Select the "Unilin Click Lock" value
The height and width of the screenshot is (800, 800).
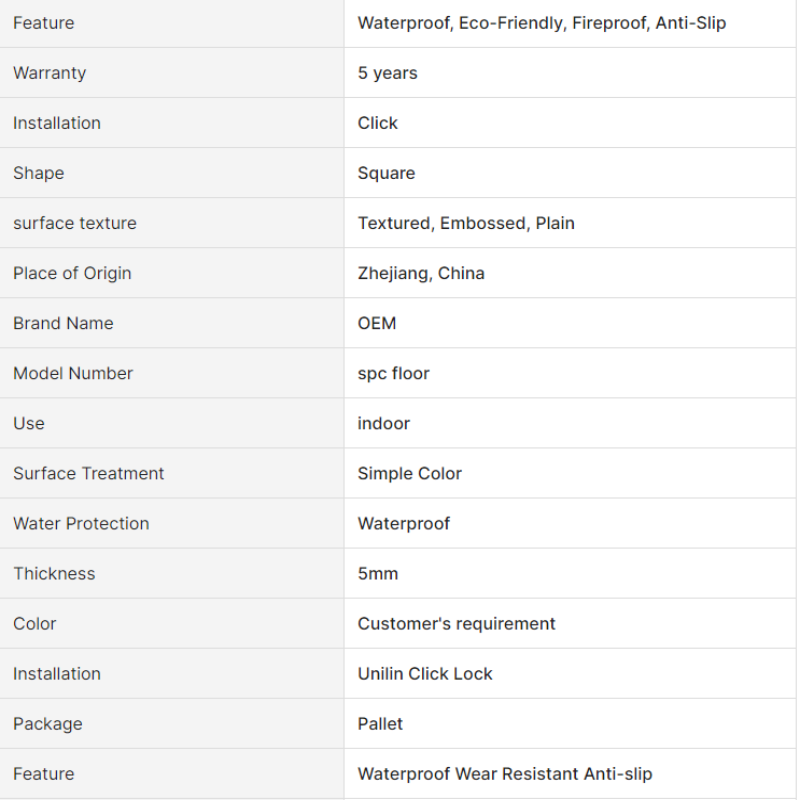coord(425,673)
